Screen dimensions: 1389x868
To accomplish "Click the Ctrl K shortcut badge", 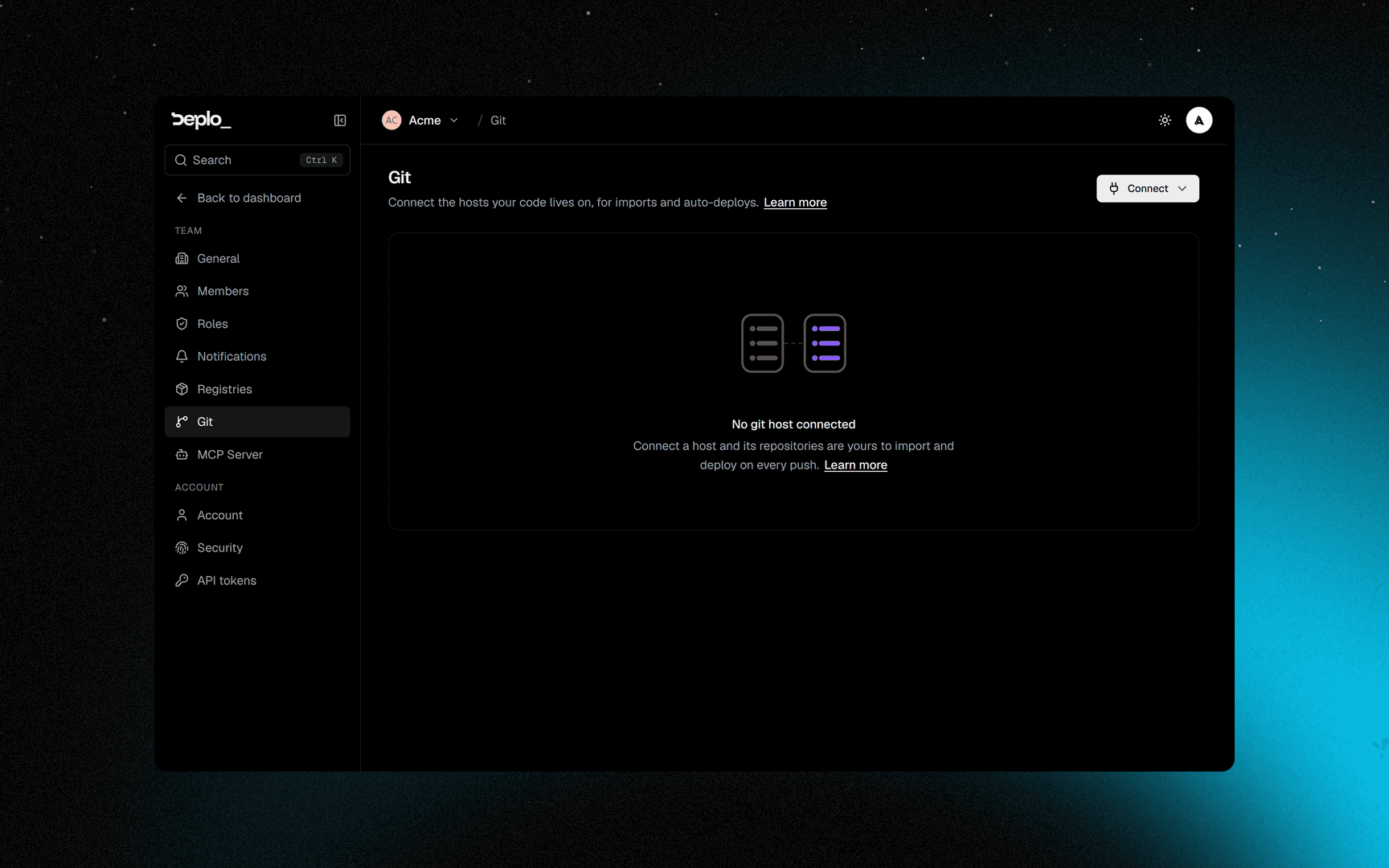I will pyautogui.click(x=322, y=160).
